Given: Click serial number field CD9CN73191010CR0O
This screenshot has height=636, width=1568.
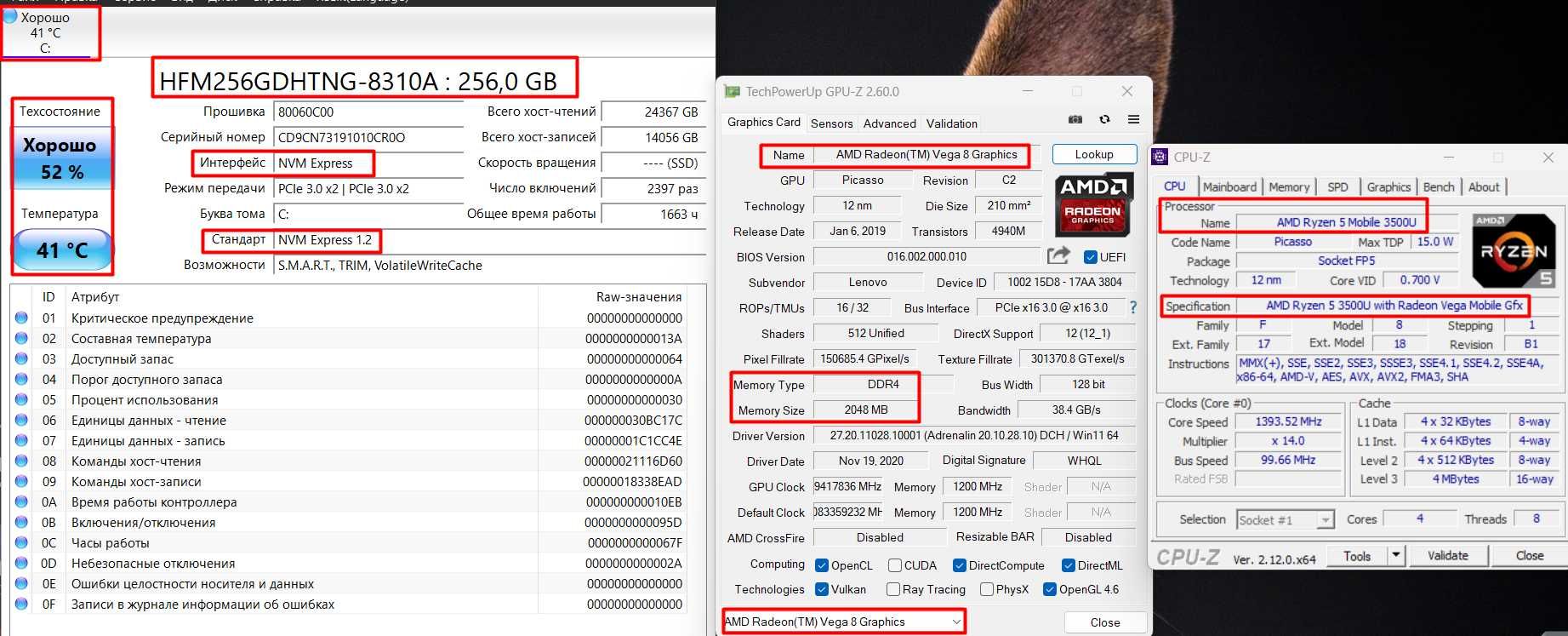Looking at the screenshot, I should [368, 137].
